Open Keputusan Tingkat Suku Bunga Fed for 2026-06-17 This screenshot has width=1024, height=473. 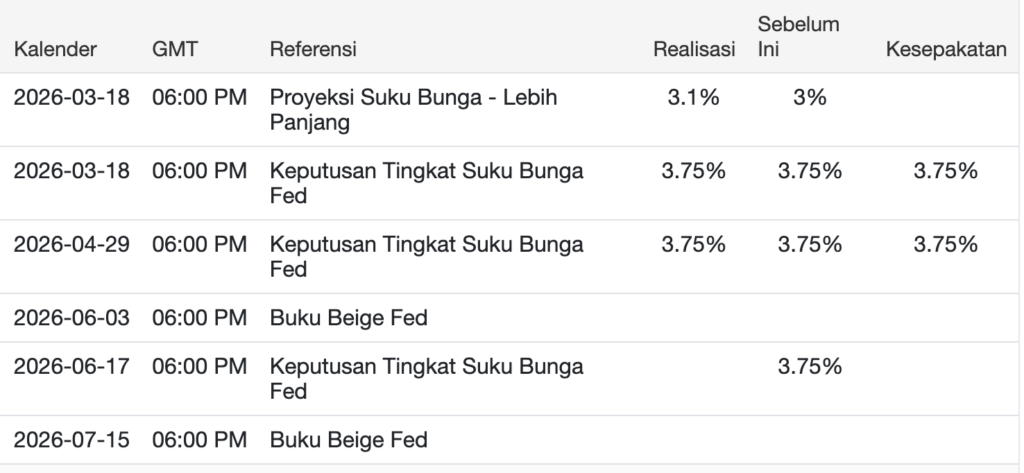426,378
